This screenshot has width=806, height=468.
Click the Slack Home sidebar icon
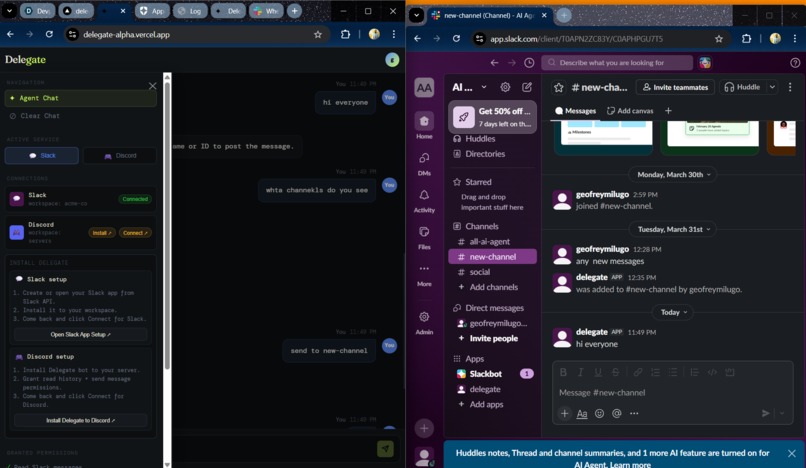click(x=424, y=121)
